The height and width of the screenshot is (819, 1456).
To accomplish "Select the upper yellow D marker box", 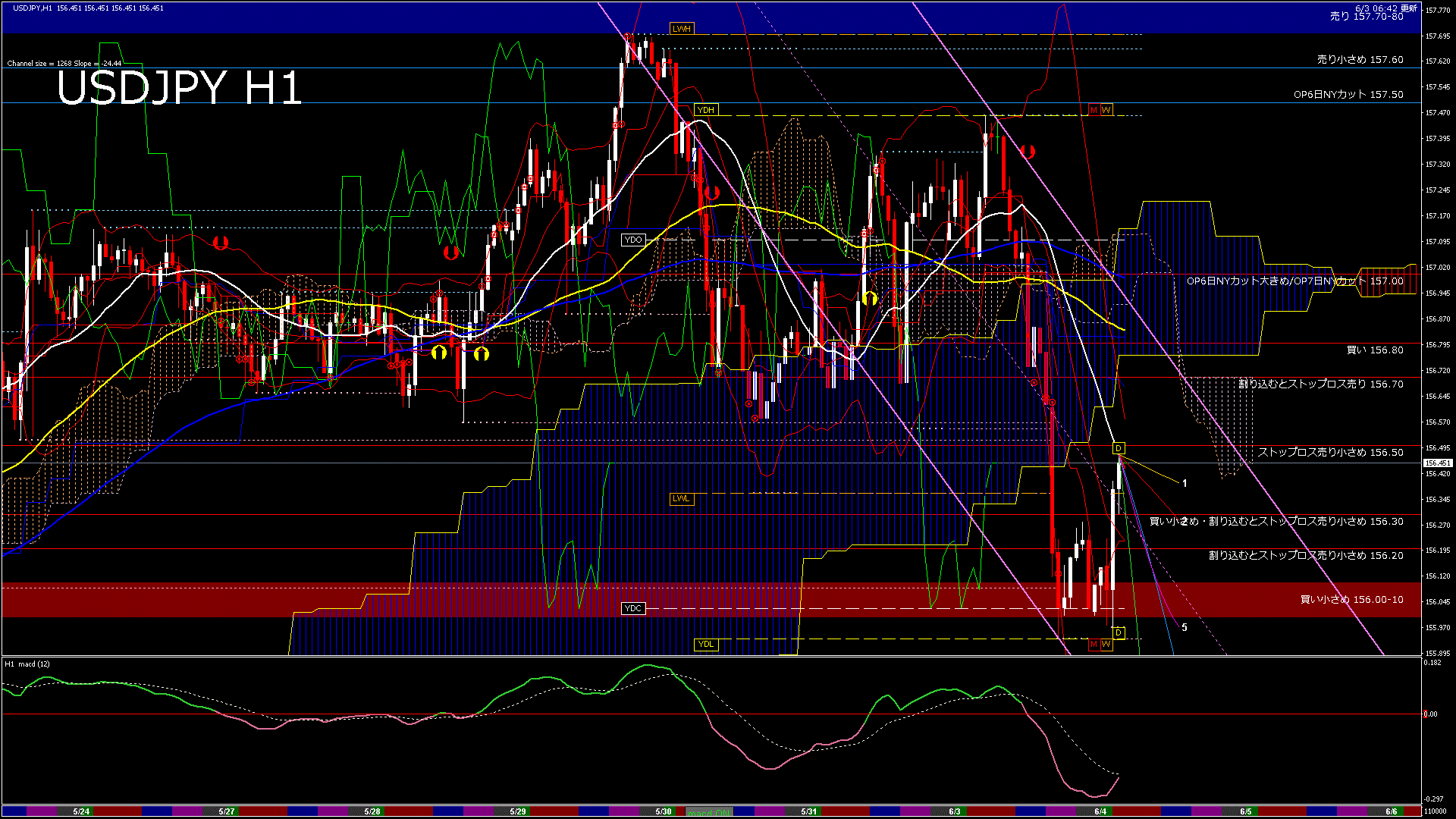I will [x=1119, y=448].
